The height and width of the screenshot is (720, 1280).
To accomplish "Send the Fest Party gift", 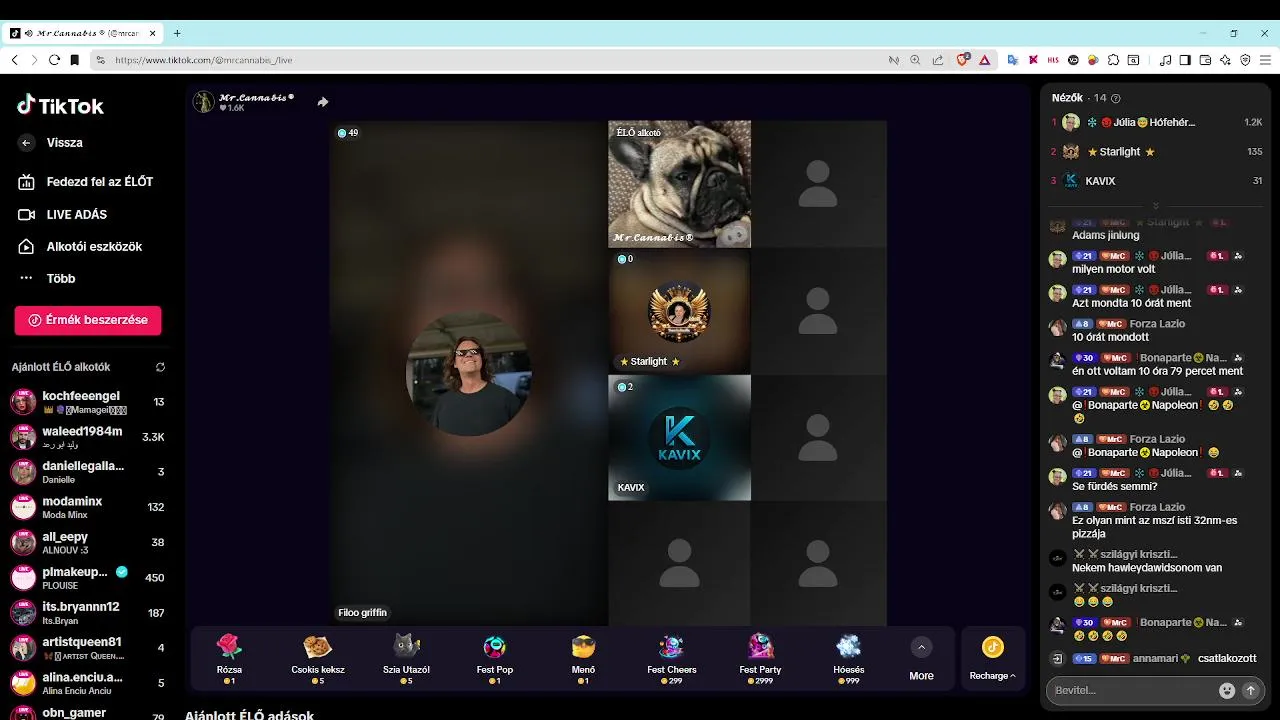I will [760, 658].
